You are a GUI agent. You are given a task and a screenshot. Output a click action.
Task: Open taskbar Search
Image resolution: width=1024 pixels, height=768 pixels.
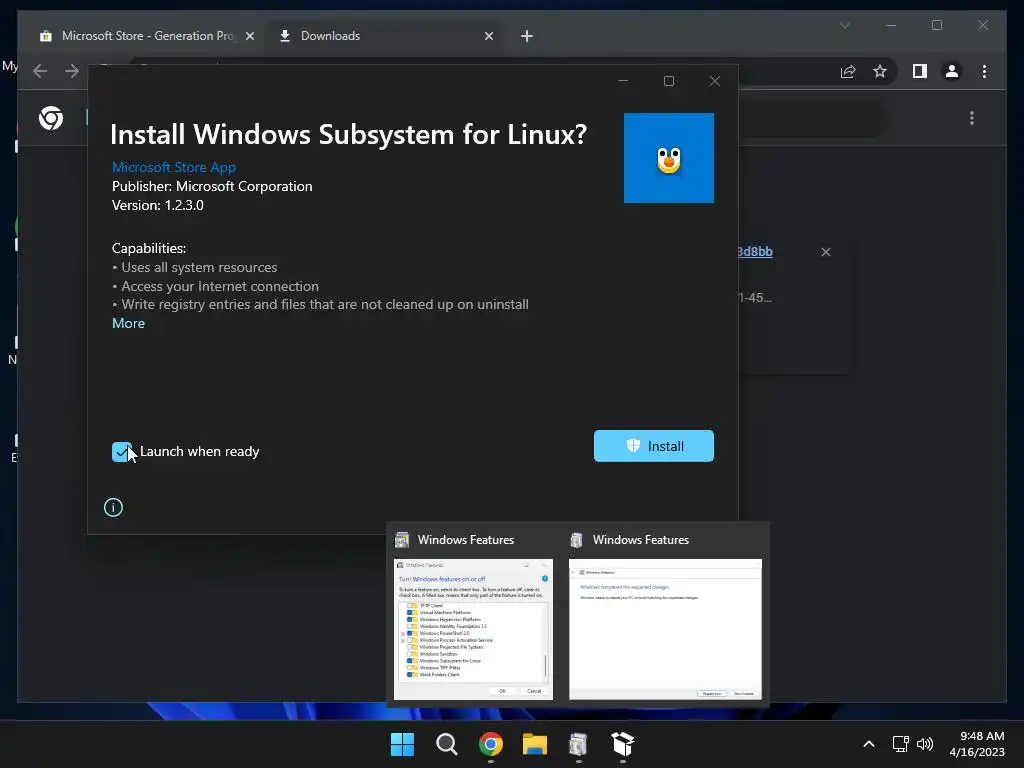447,744
